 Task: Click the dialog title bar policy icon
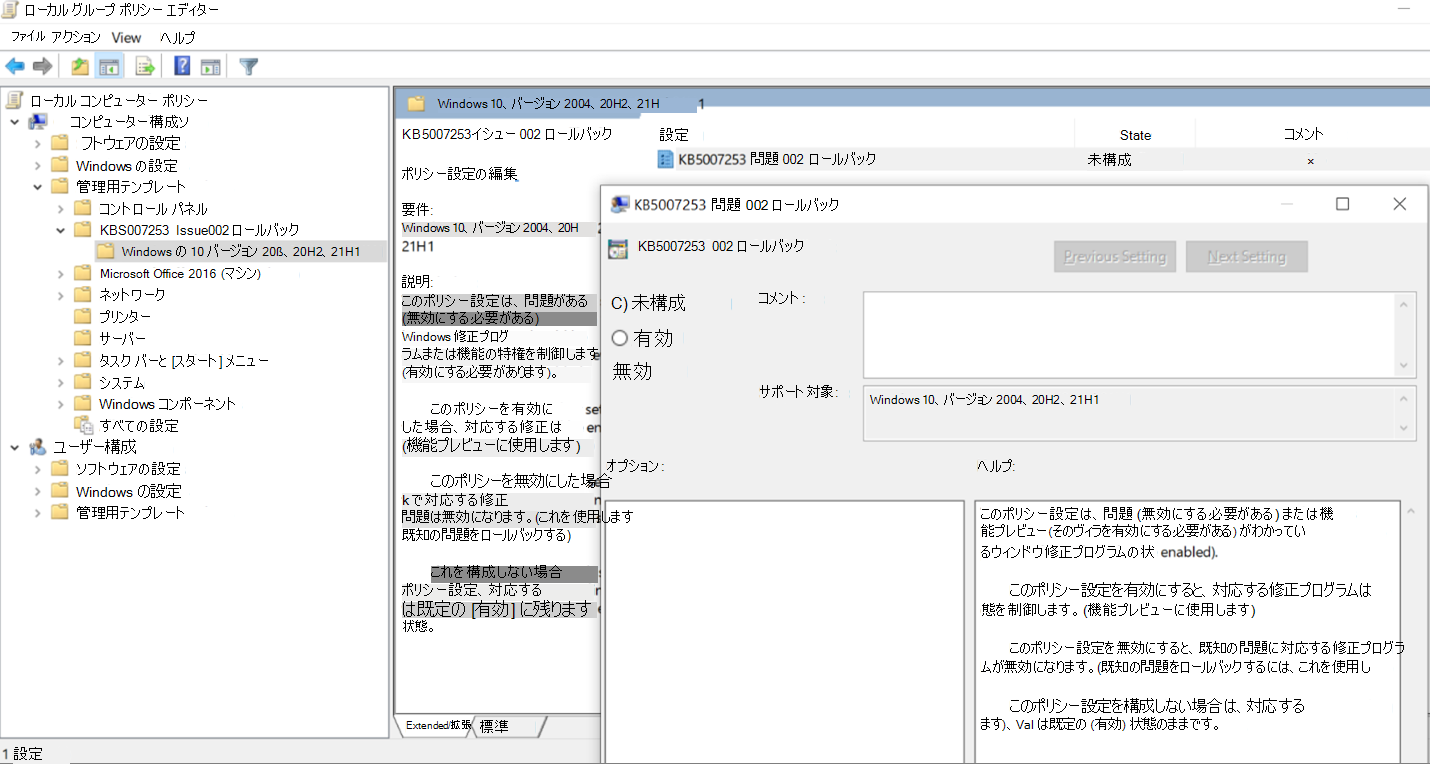[x=619, y=204]
